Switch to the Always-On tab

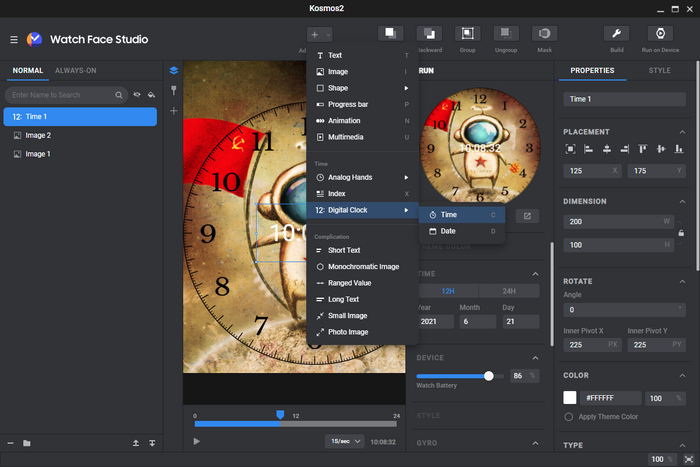(x=76, y=71)
